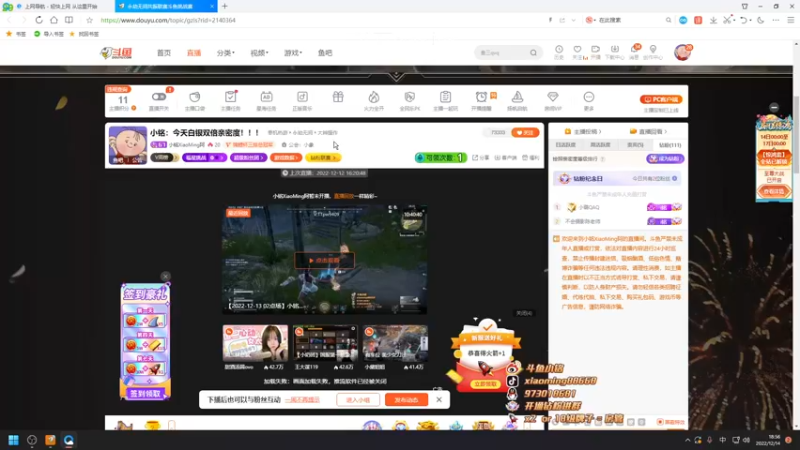Click the orange PC客户端 button
Viewport: 800px width, 450px height.
click(661, 99)
